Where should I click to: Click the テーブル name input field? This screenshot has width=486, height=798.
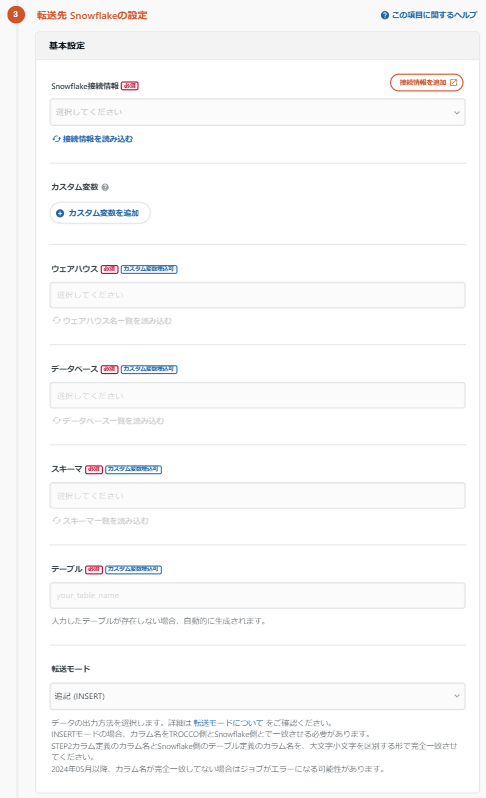(x=258, y=595)
